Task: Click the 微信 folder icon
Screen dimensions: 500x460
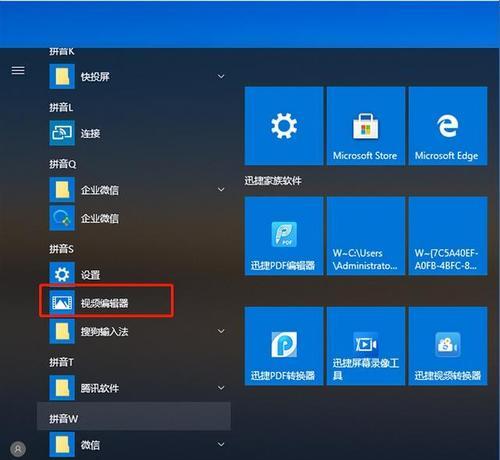Action: 62,445
